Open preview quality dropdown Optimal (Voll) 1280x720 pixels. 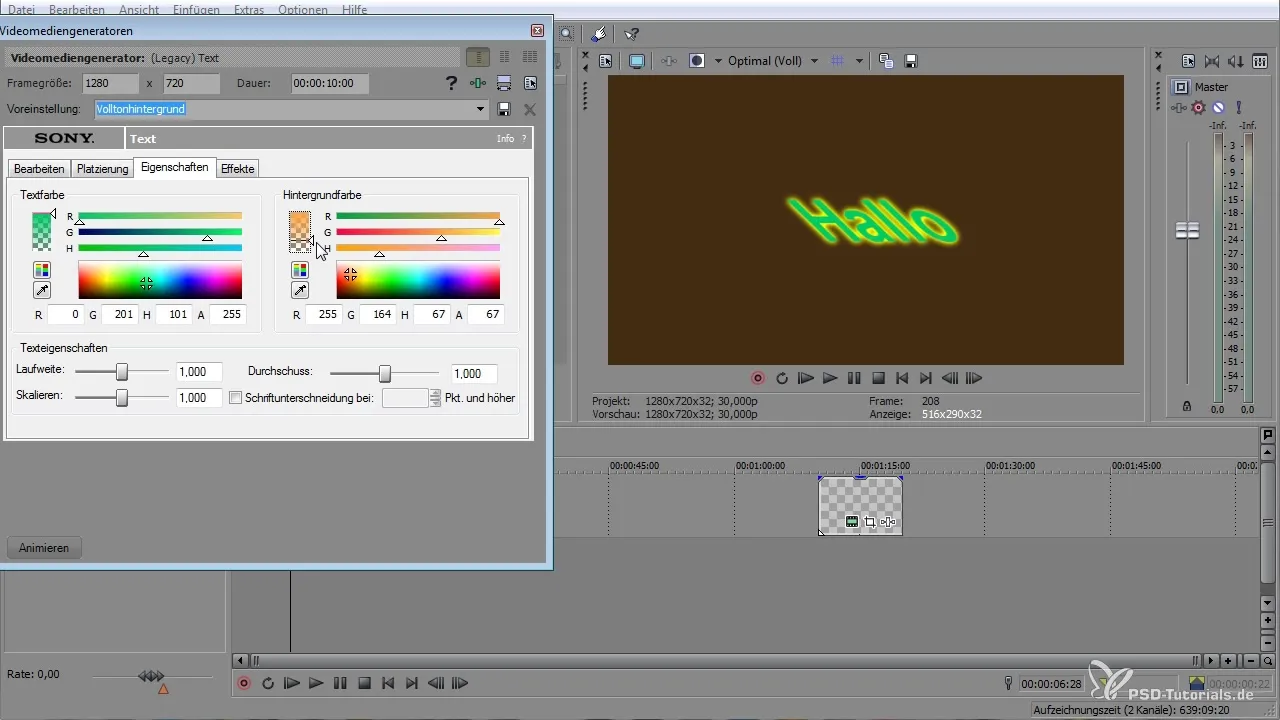774,61
